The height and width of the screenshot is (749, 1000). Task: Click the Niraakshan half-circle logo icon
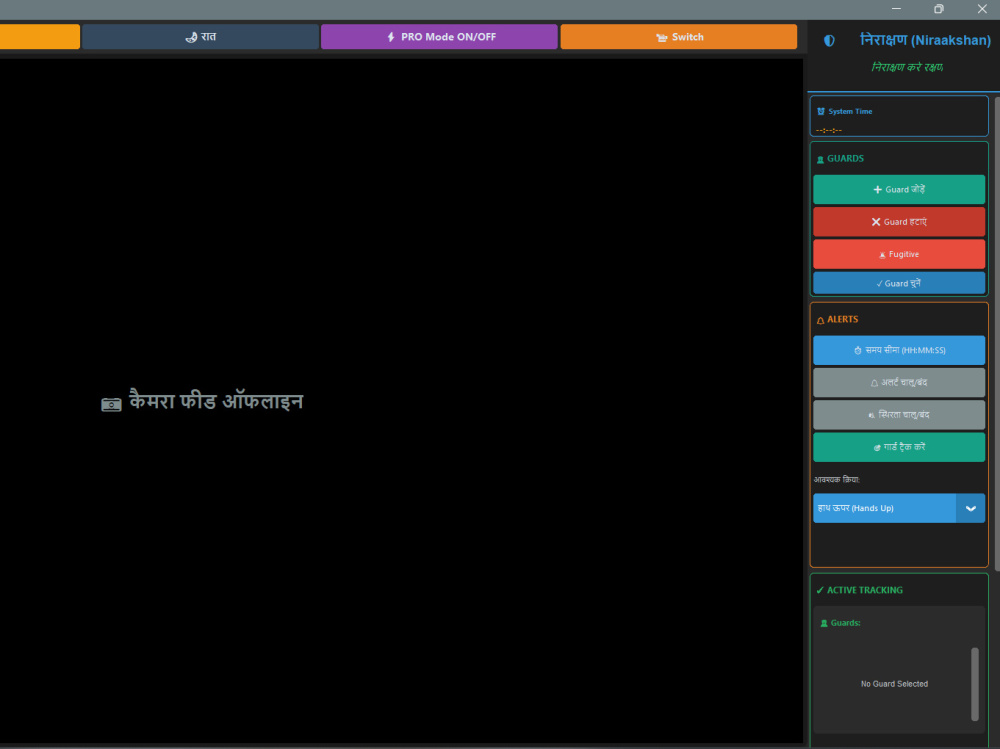[829, 41]
